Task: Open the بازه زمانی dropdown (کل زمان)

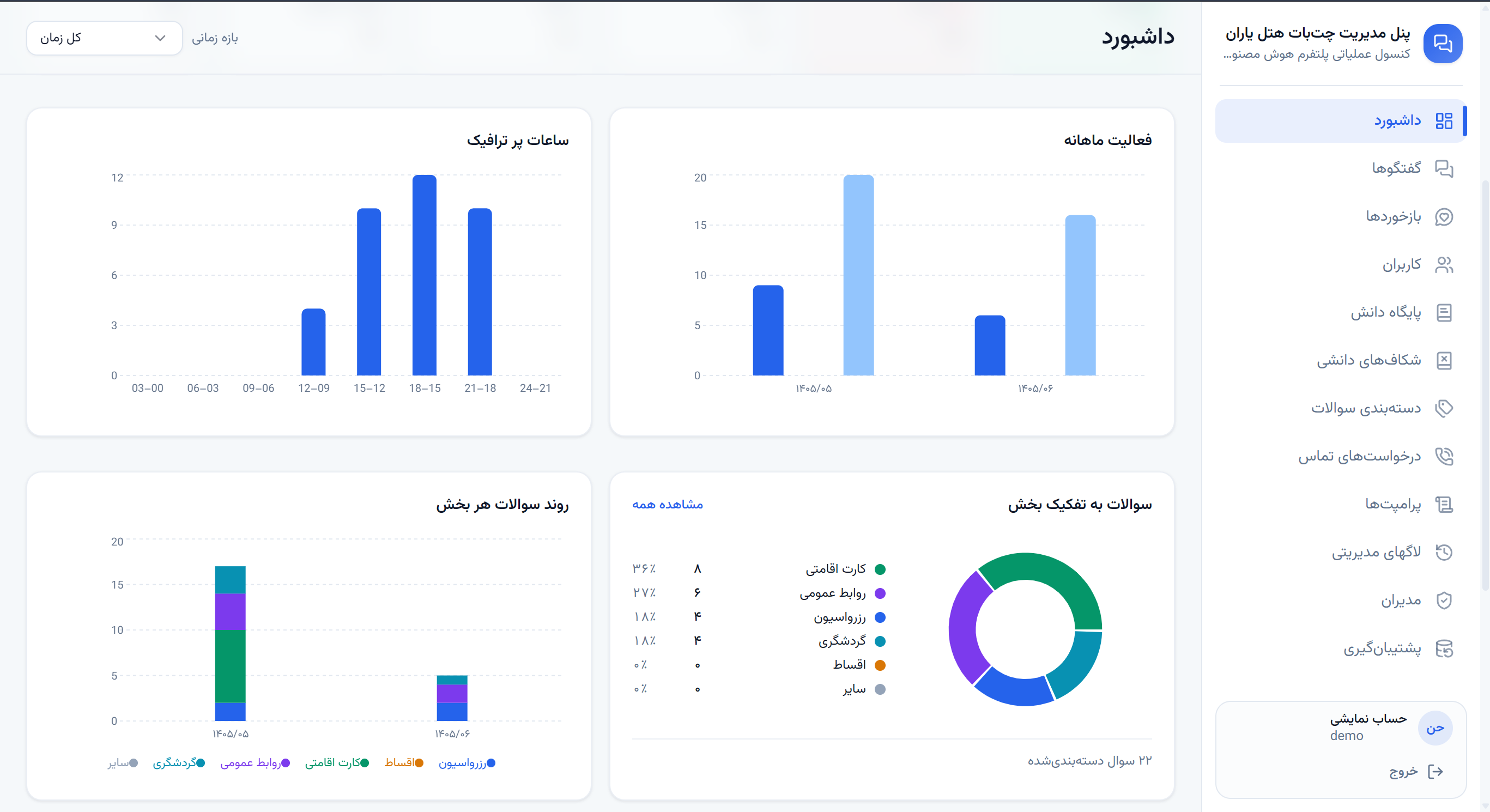Action: tap(104, 38)
